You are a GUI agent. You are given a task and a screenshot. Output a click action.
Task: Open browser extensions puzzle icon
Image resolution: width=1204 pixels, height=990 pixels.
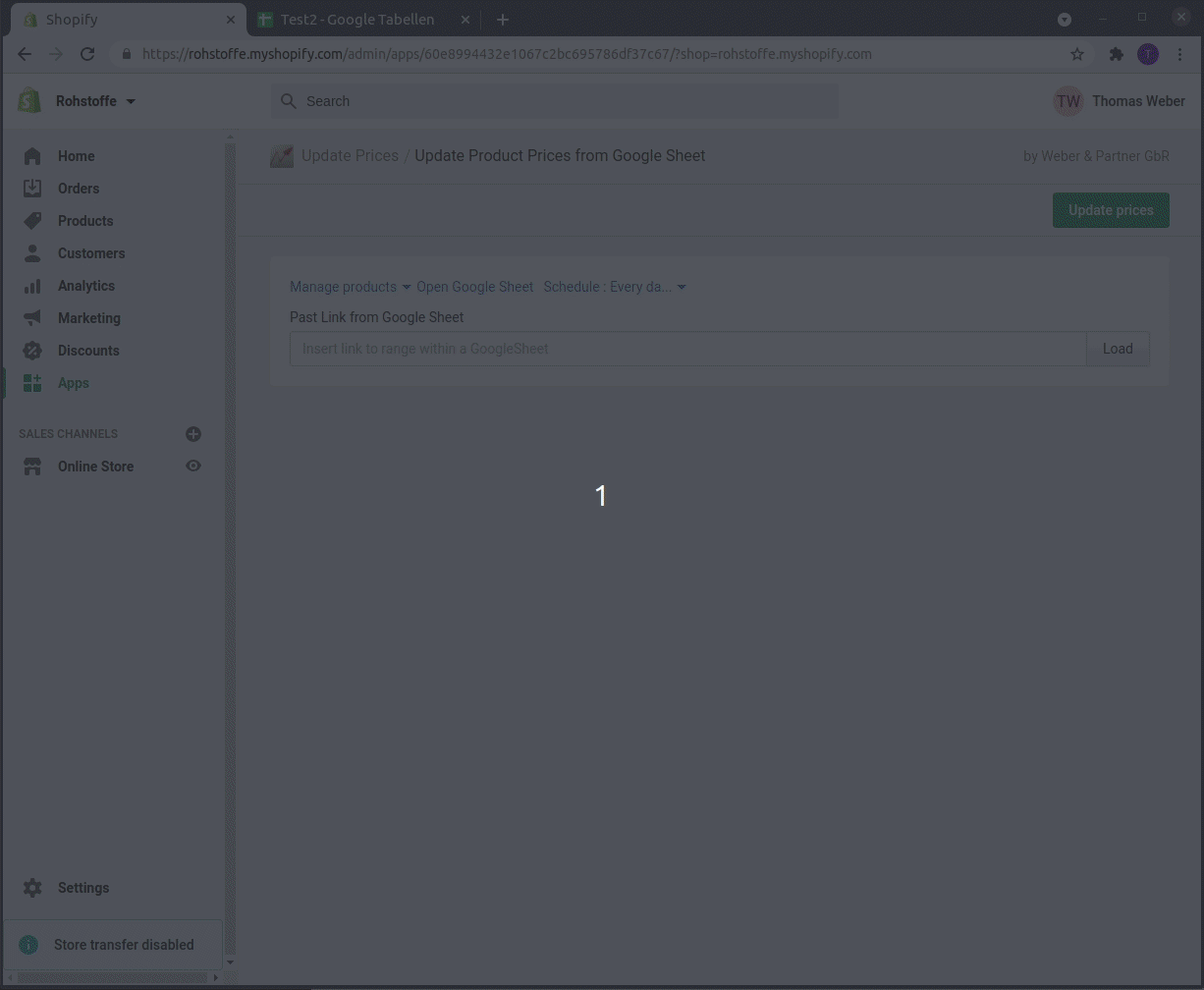click(1116, 54)
